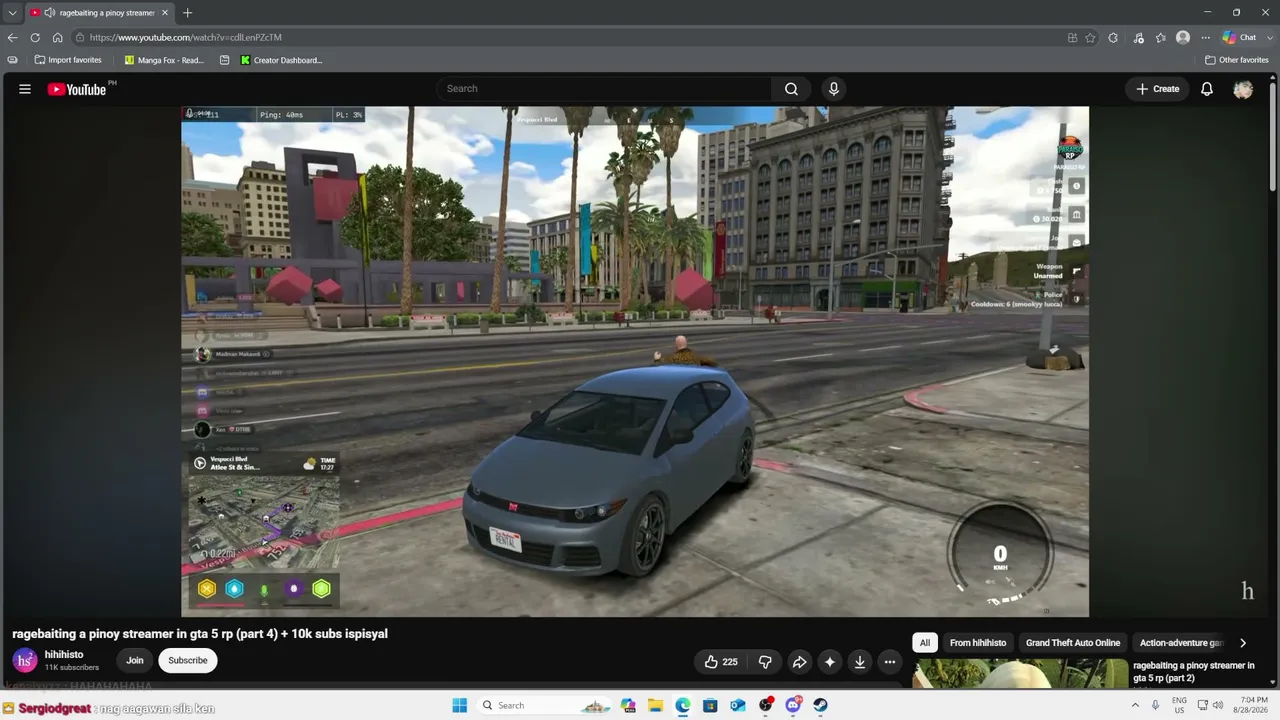Viewport: 1280px width, 720px height.
Task: Switch to Edge in the taskbar
Action: click(x=682, y=705)
